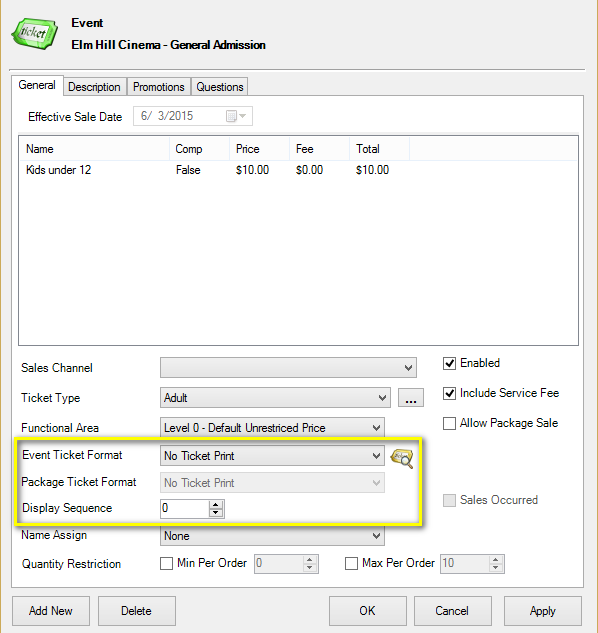Expand the Sales Channel dropdown
The height and width of the screenshot is (633, 598).
[288, 368]
